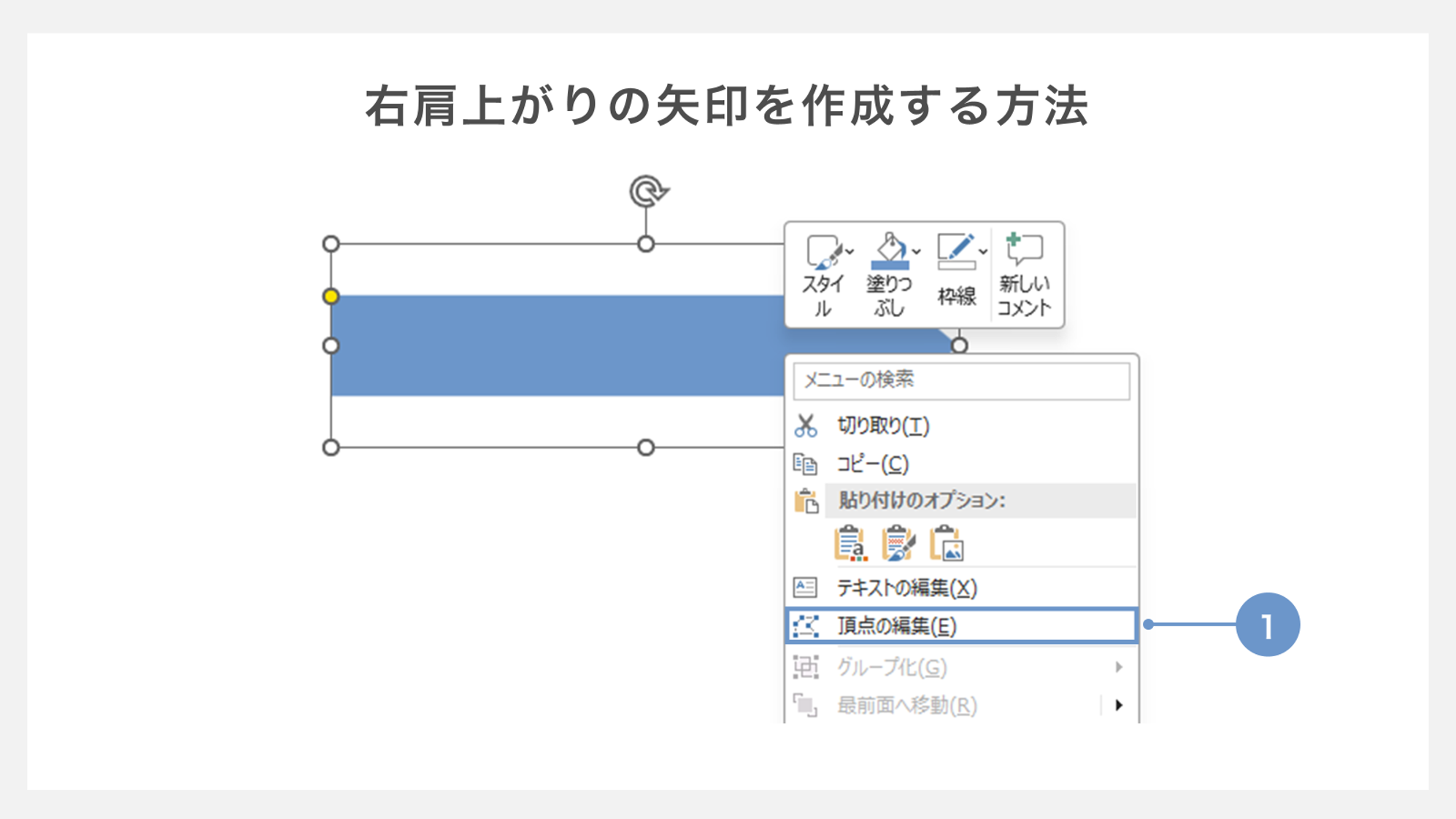Paste keeping source formatting brush icon

[898, 543]
